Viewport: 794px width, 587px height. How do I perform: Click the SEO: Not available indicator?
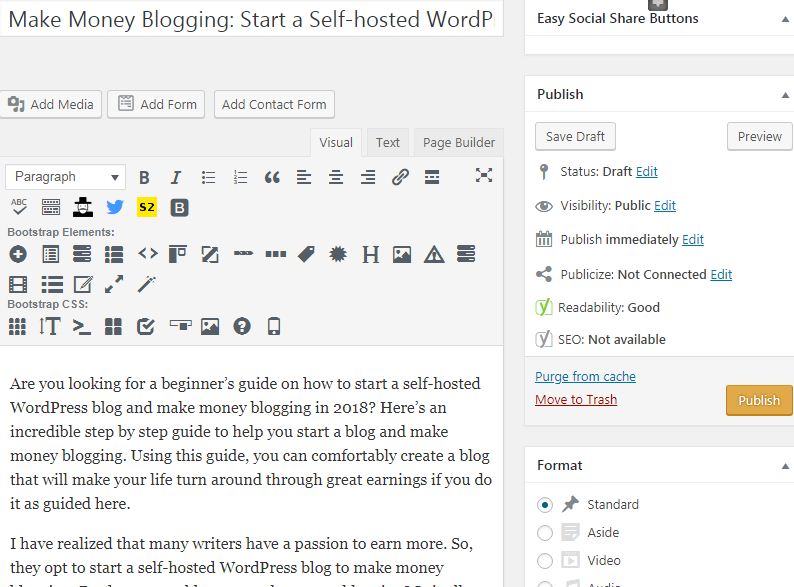pos(601,339)
